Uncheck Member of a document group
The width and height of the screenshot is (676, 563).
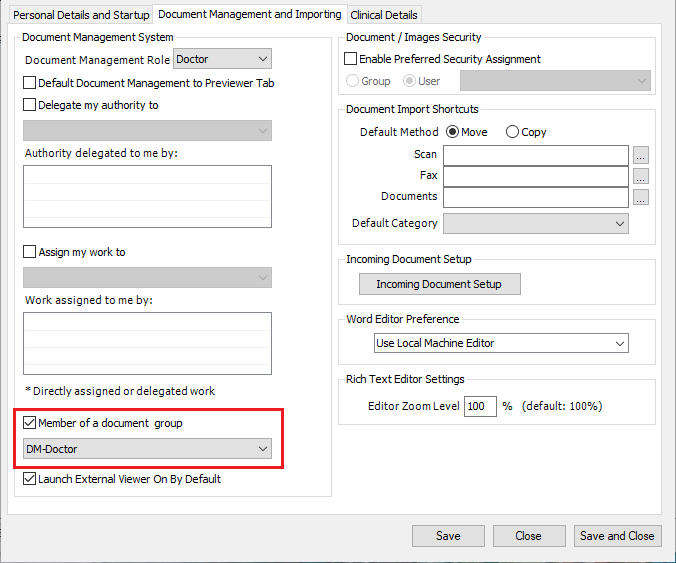(29, 422)
